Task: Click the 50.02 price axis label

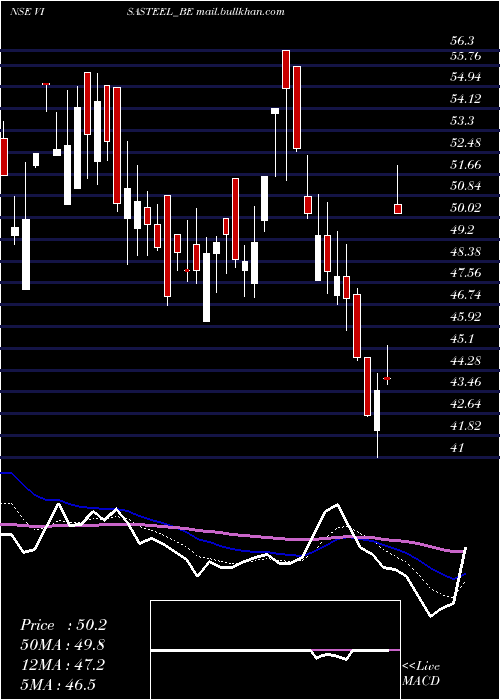Action: click(x=466, y=208)
